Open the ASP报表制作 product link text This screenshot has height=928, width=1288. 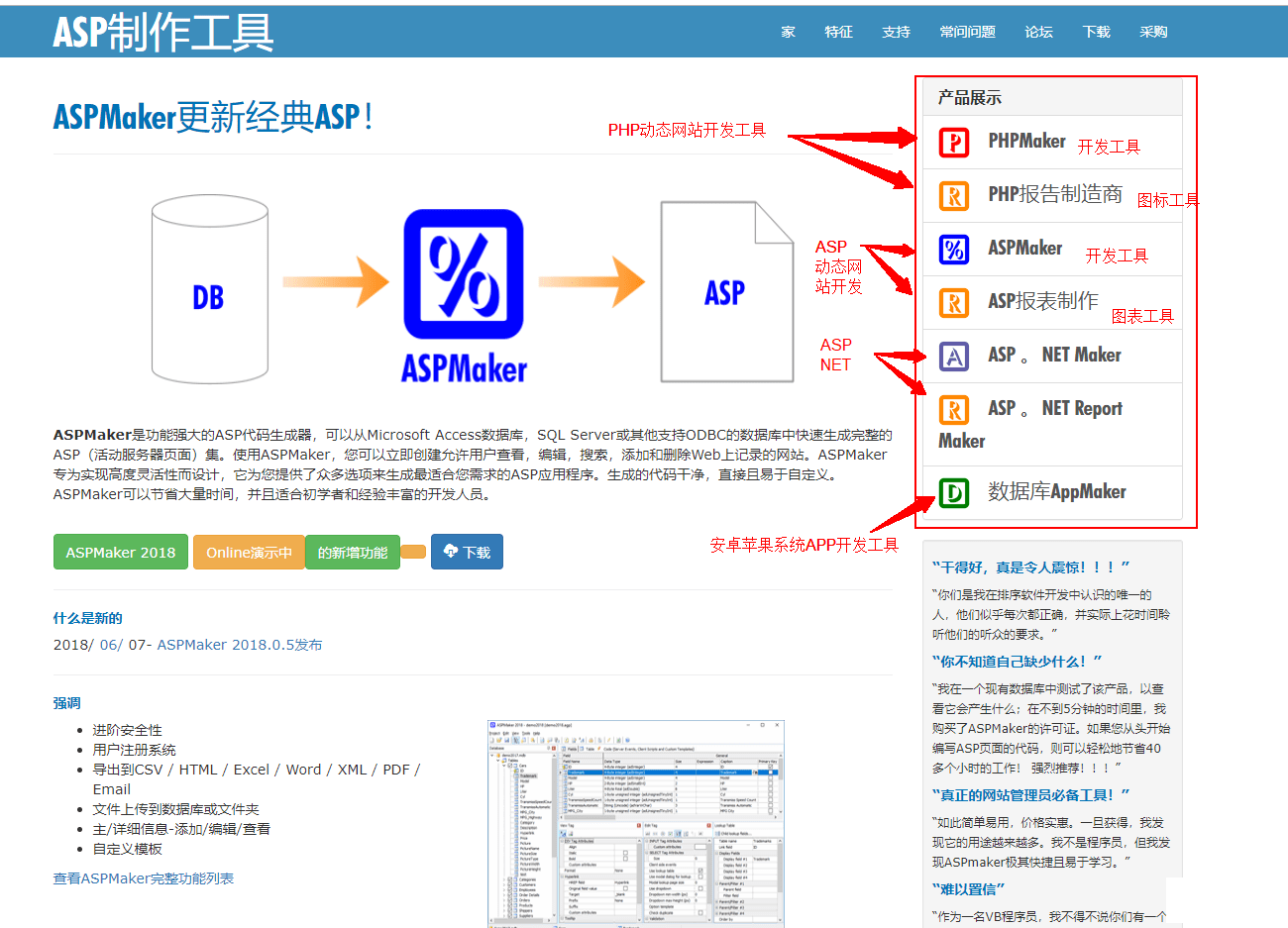click(1043, 302)
